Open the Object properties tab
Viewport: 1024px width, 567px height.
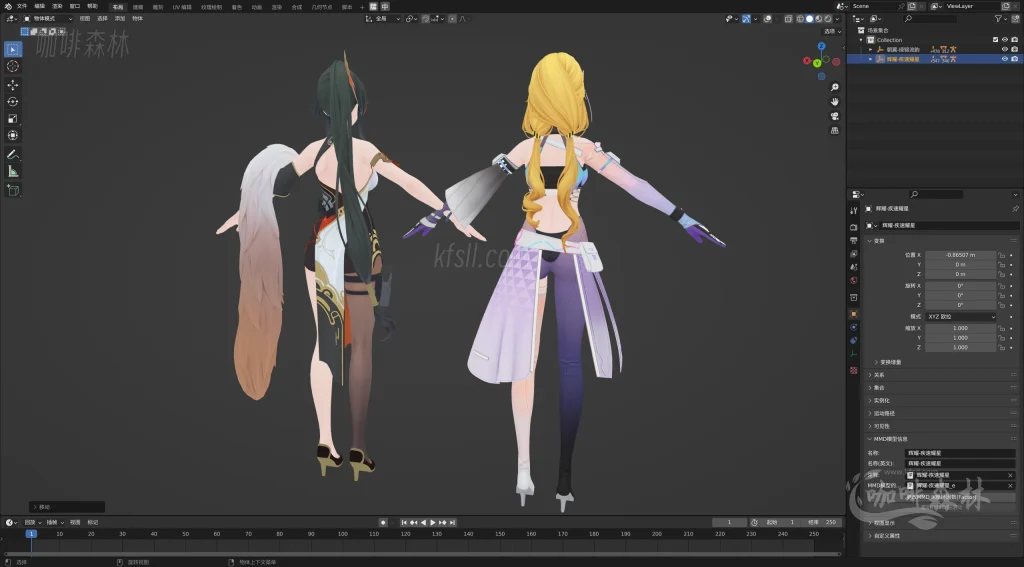coord(854,314)
